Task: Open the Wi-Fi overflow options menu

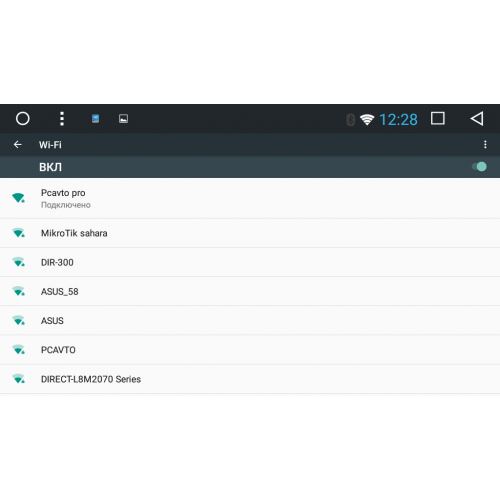Action: tap(485, 144)
